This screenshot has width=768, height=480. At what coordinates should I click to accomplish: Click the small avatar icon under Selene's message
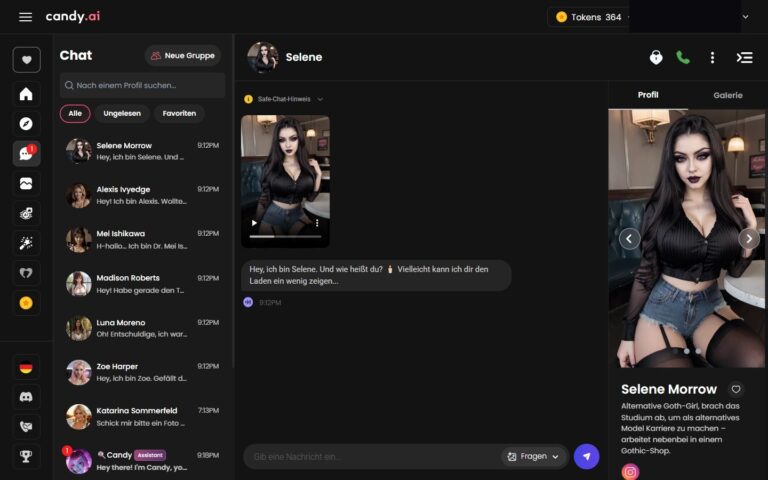(x=248, y=302)
